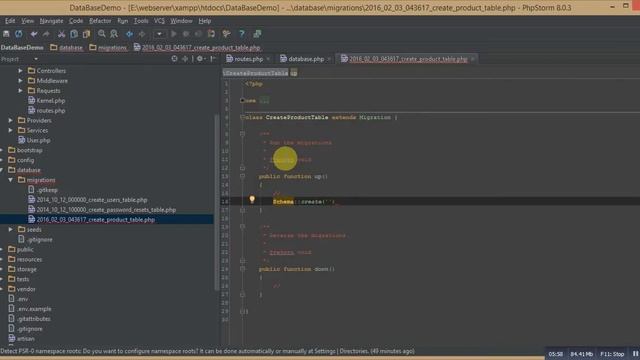
Task: Expand the Requests folder
Action: [20, 91]
